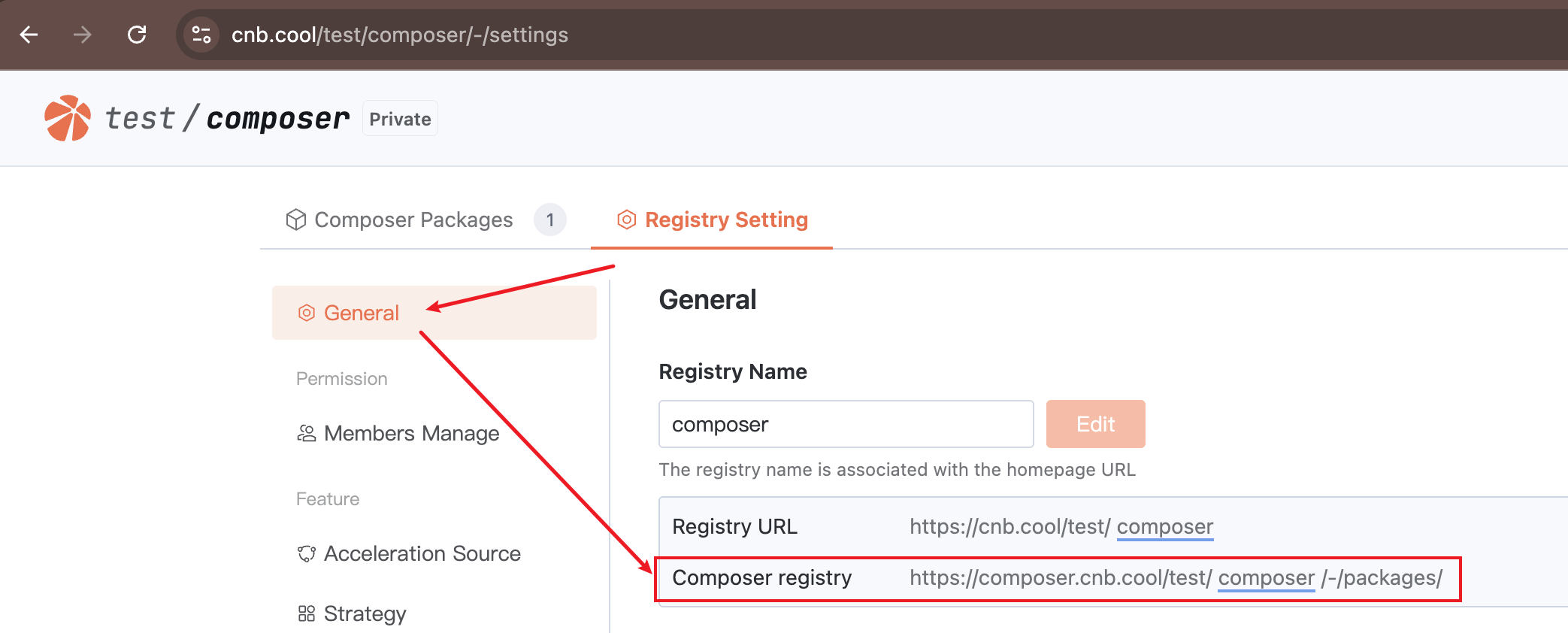
Task: Click the browser address bar URL
Action: pyautogui.click(x=400, y=35)
